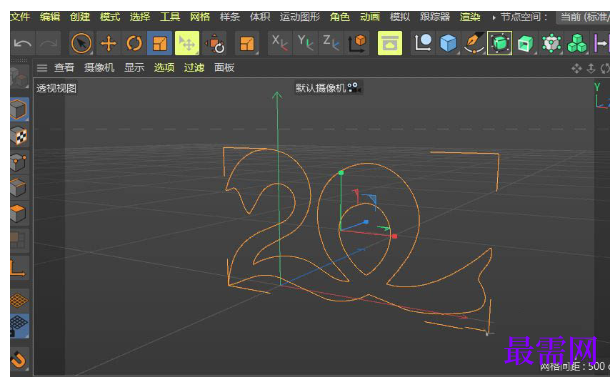
Task: Open the 动画 menu
Action: [x=370, y=17]
